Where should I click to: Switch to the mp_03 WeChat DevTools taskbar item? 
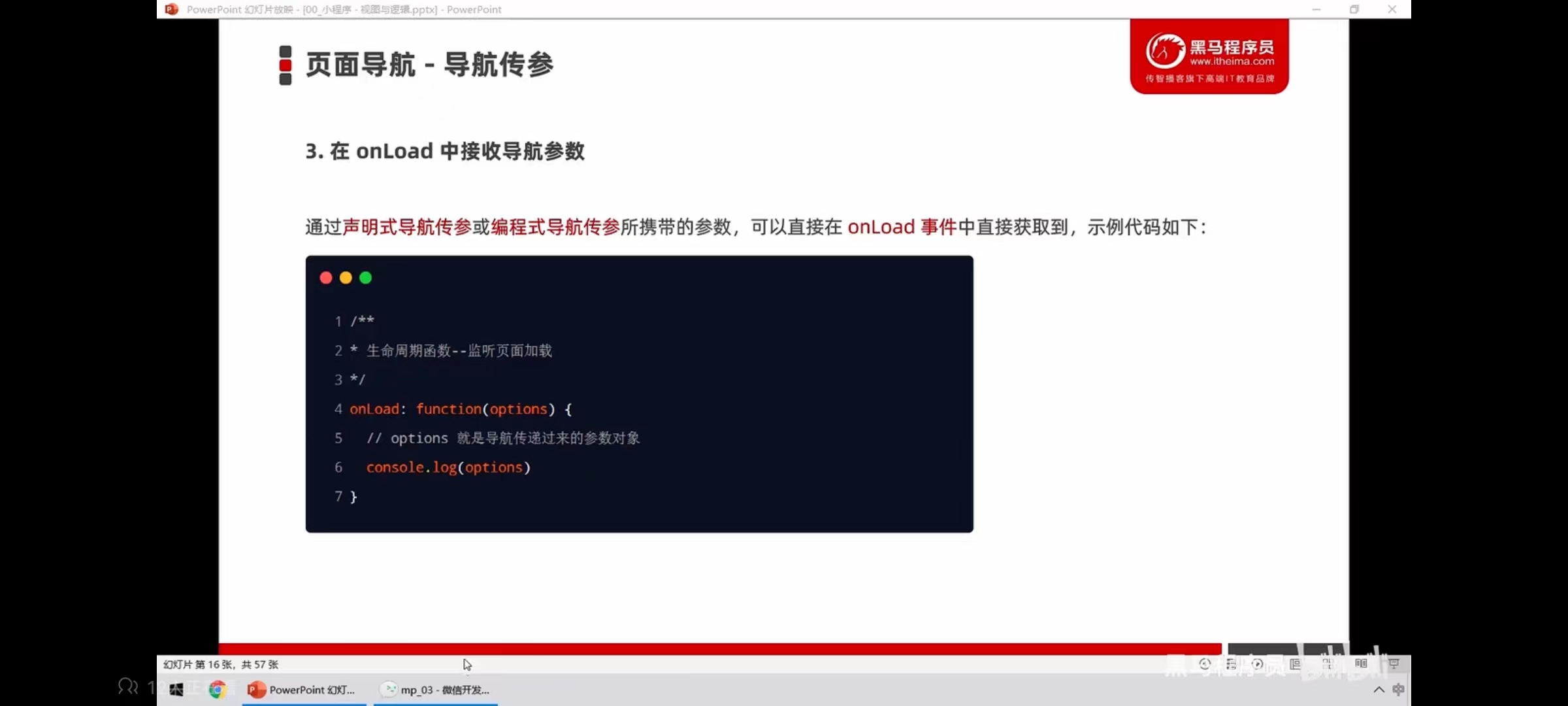(x=436, y=690)
